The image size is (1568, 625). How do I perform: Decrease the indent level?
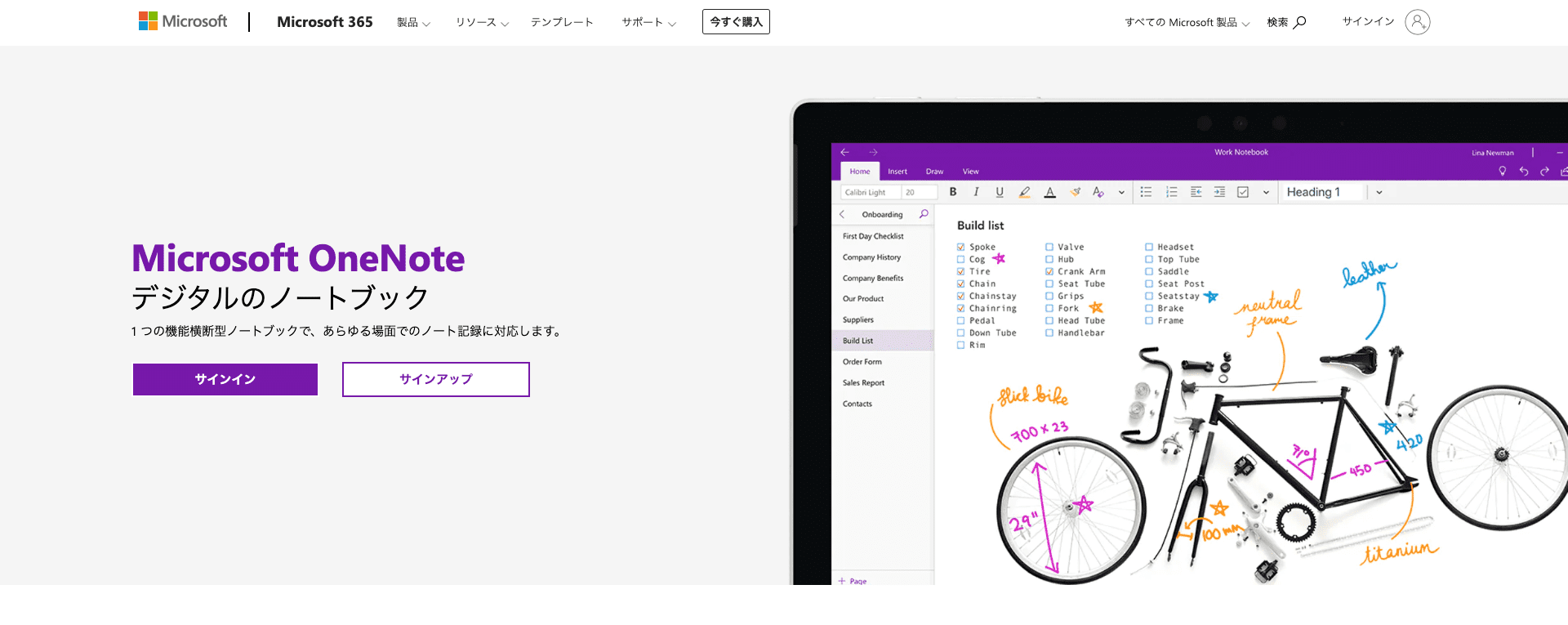pyautogui.click(x=1196, y=192)
